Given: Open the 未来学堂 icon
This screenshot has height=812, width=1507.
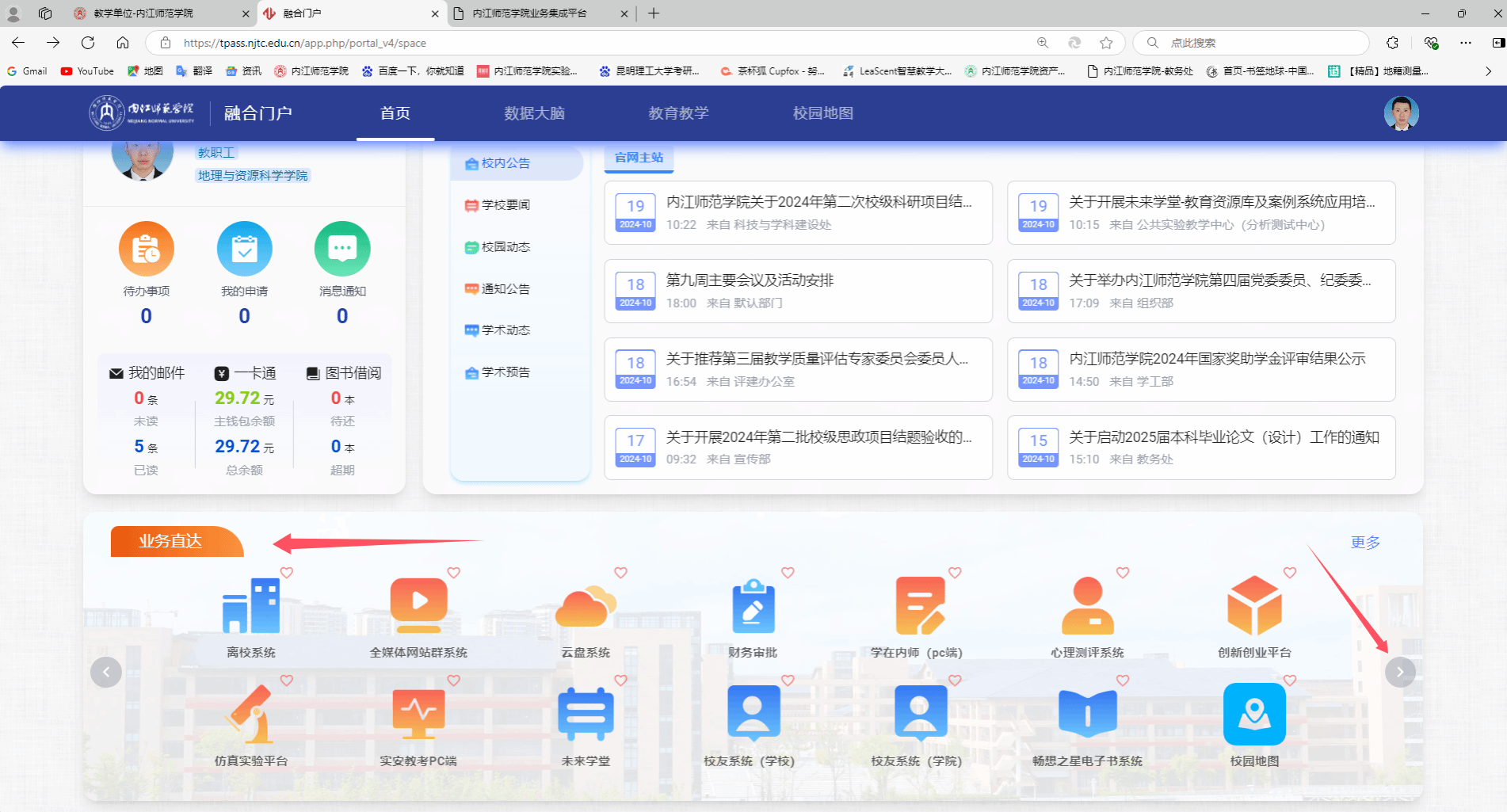Looking at the screenshot, I should (586, 714).
